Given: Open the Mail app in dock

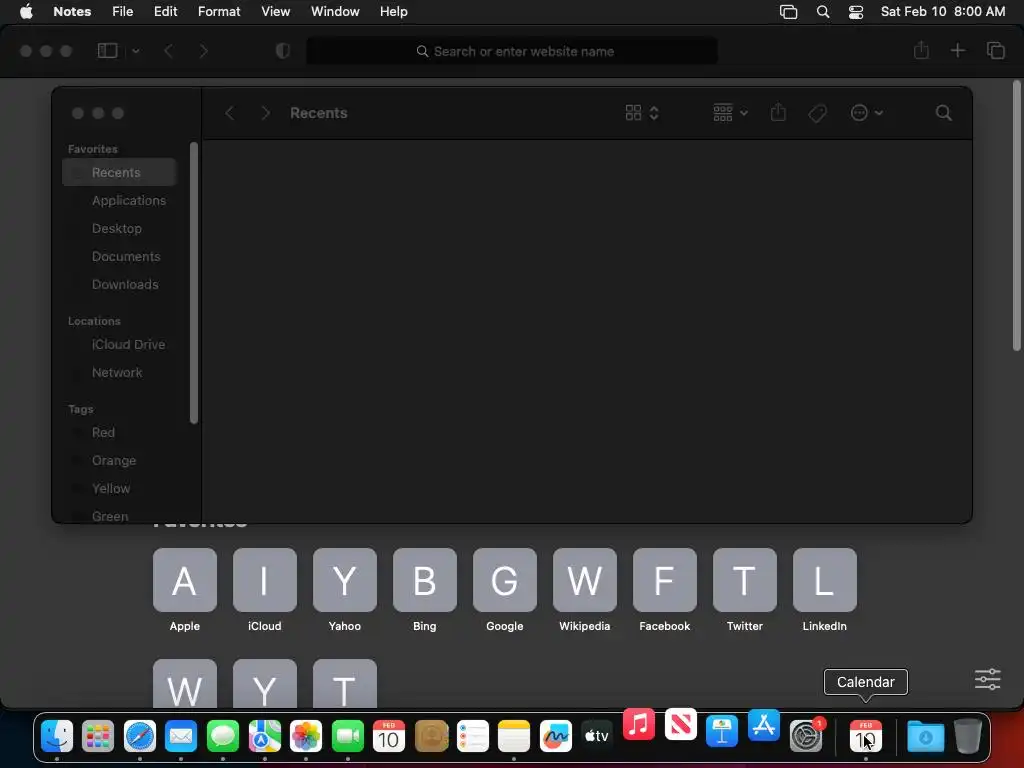Looking at the screenshot, I should [x=181, y=737].
